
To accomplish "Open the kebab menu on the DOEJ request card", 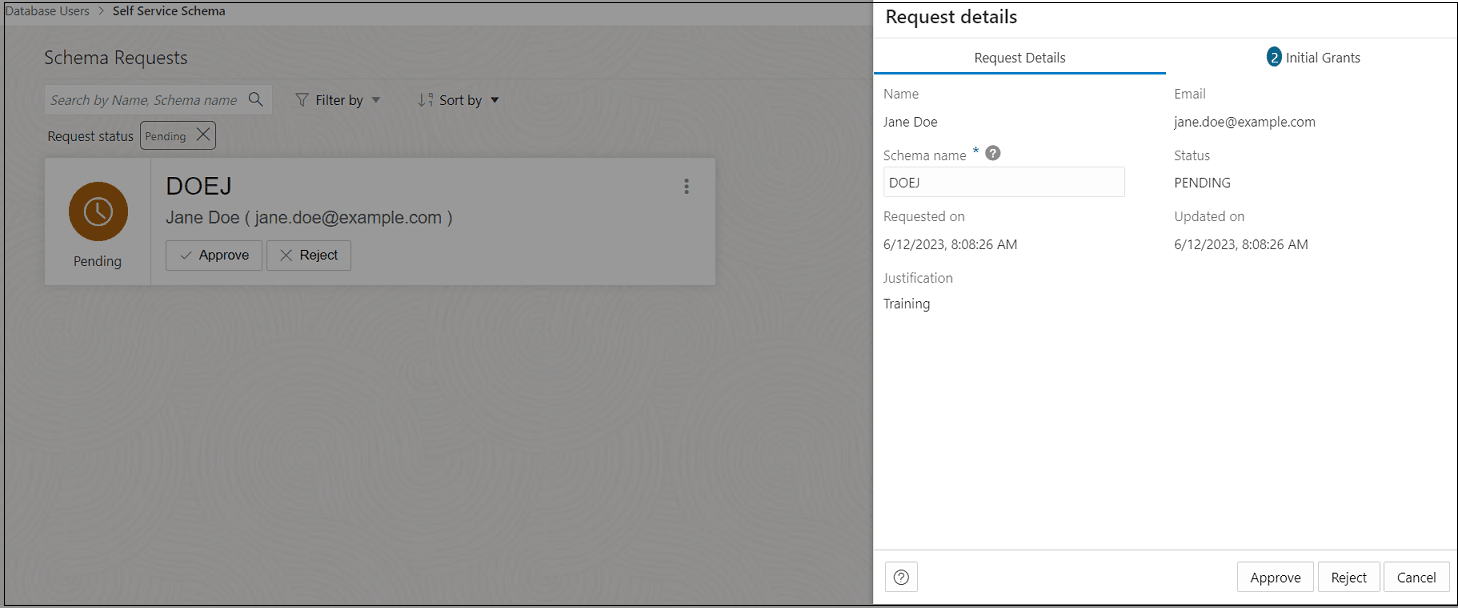I will [687, 186].
